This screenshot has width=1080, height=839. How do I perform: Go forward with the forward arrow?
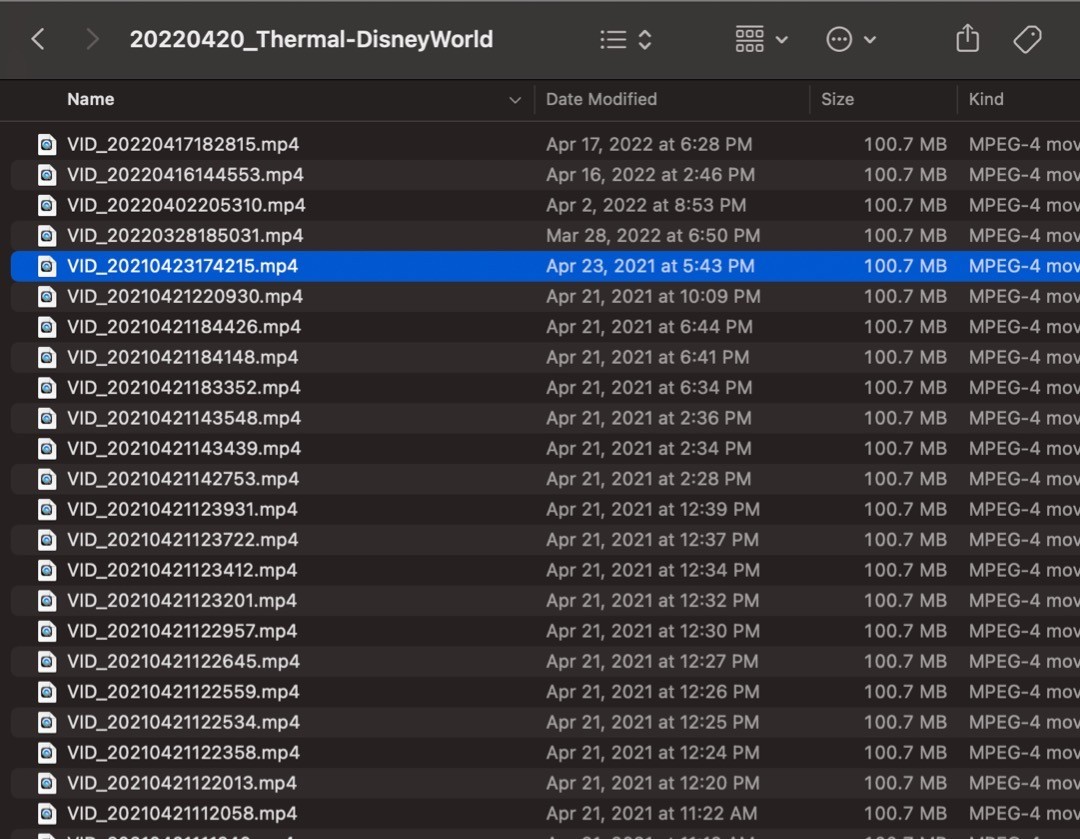92,39
